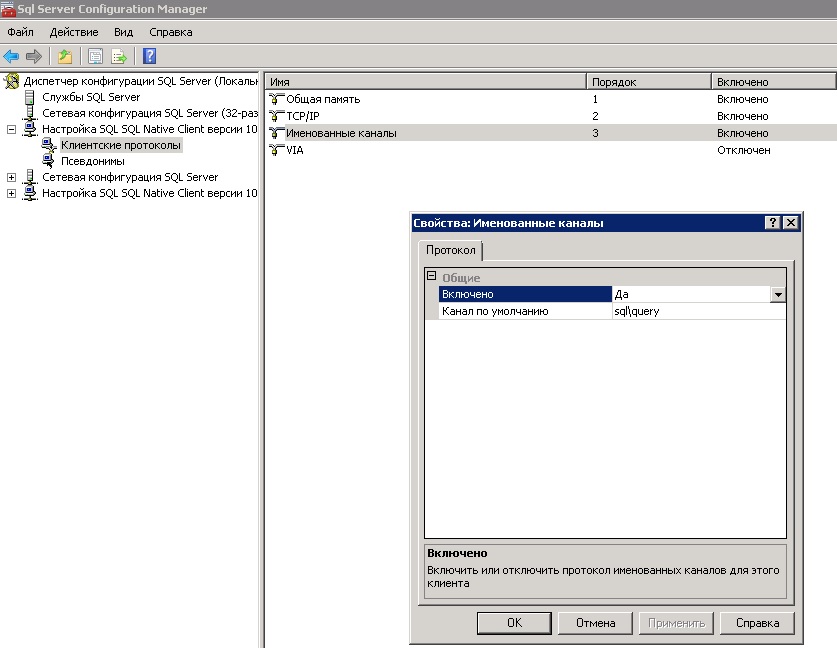Click the Help question mark toolbar icon
Image resolution: width=837 pixels, height=648 pixels.
(149, 56)
